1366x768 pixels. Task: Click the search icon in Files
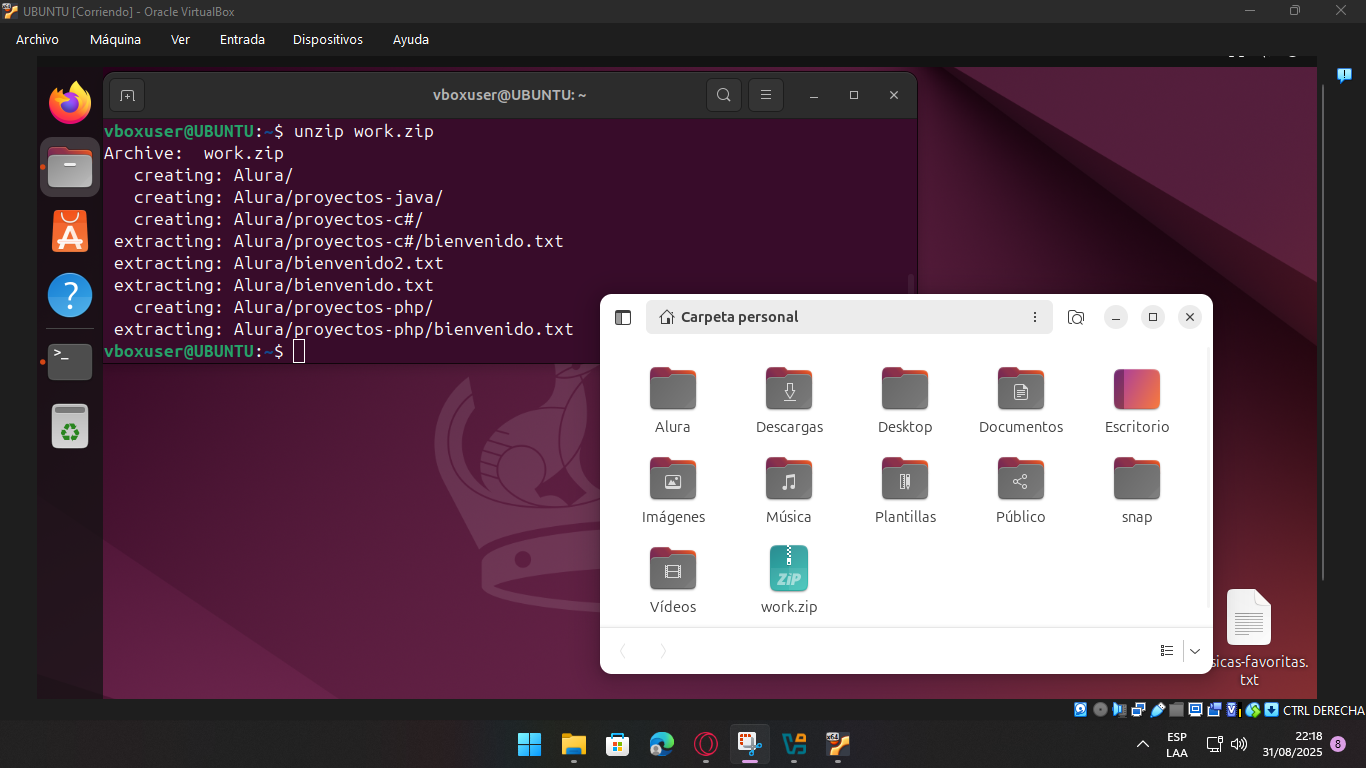click(x=1076, y=317)
